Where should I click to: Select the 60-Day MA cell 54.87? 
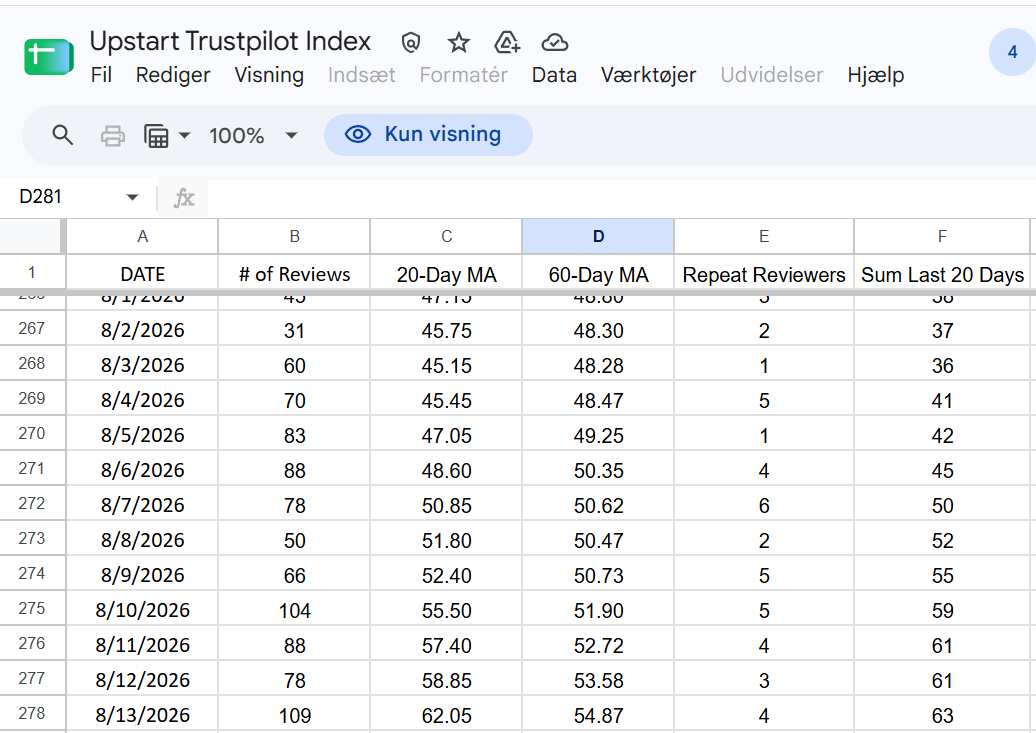click(x=598, y=715)
